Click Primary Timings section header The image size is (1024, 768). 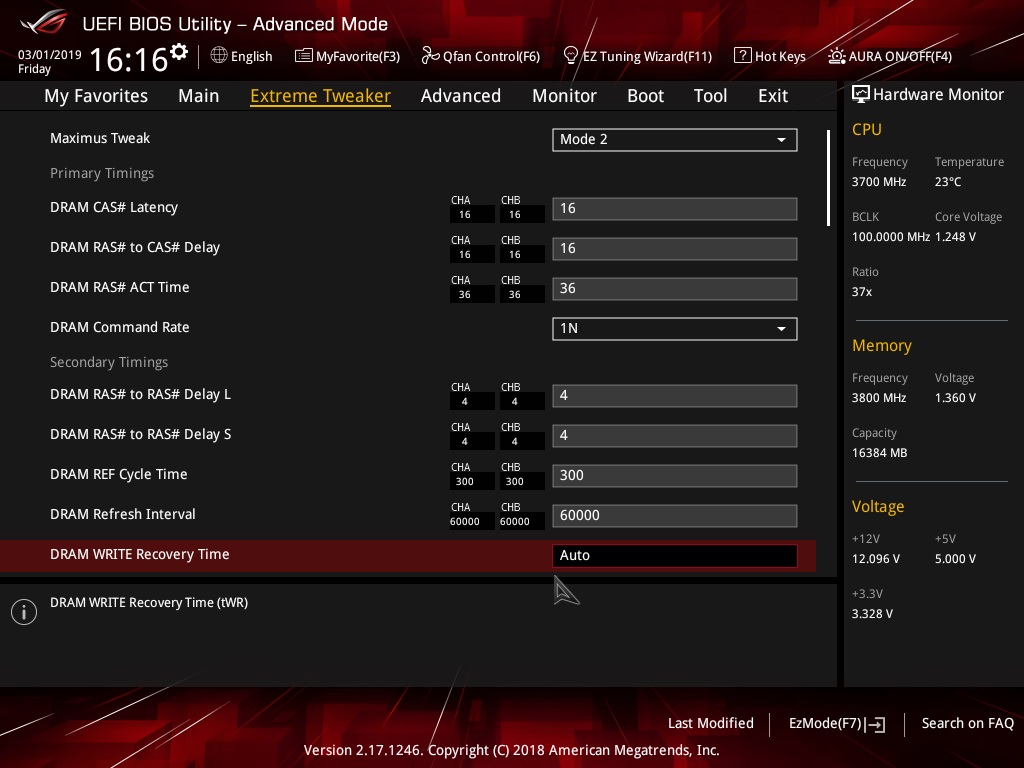tap(102, 173)
